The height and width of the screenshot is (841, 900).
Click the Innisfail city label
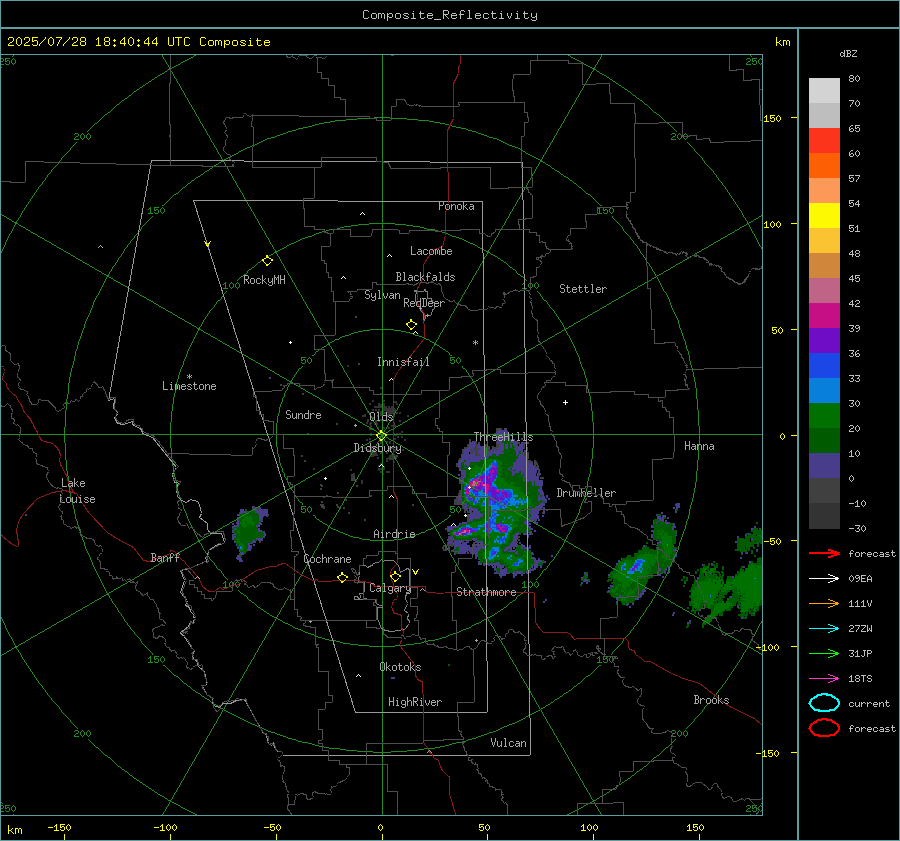403,362
